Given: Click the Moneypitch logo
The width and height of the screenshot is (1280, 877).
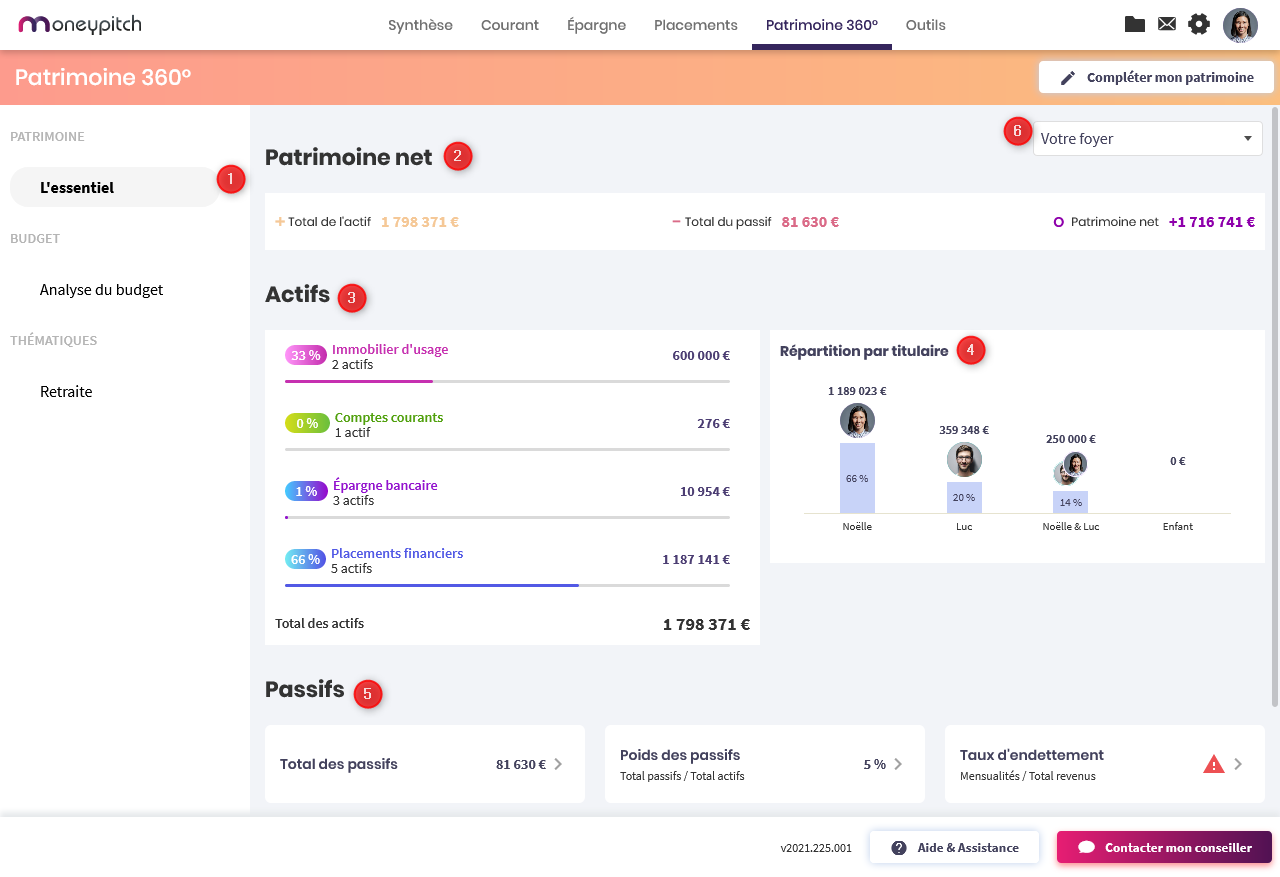Looking at the screenshot, I should (80, 25).
